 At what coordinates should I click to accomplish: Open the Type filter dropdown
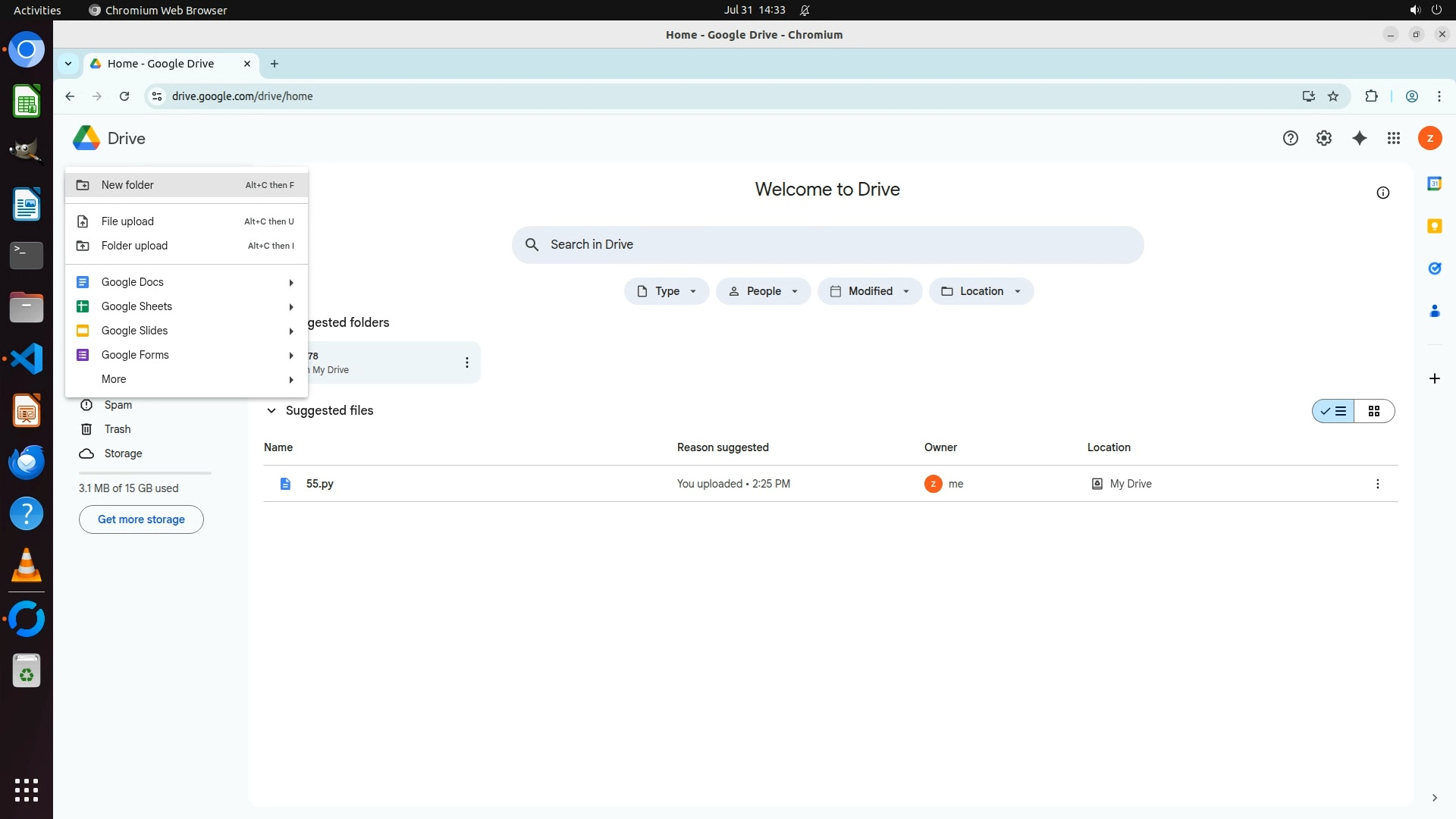(x=667, y=291)
